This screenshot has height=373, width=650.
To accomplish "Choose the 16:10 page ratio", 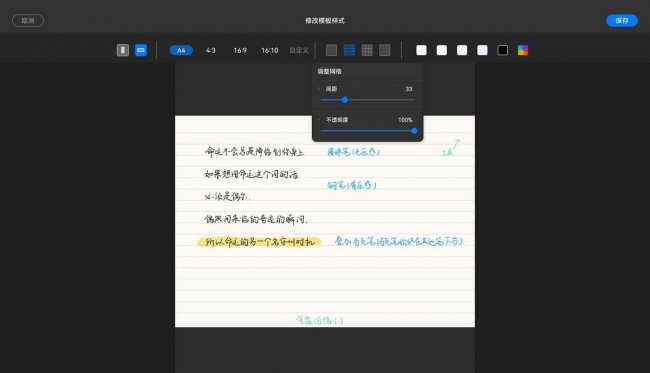I will click(270, 50).
